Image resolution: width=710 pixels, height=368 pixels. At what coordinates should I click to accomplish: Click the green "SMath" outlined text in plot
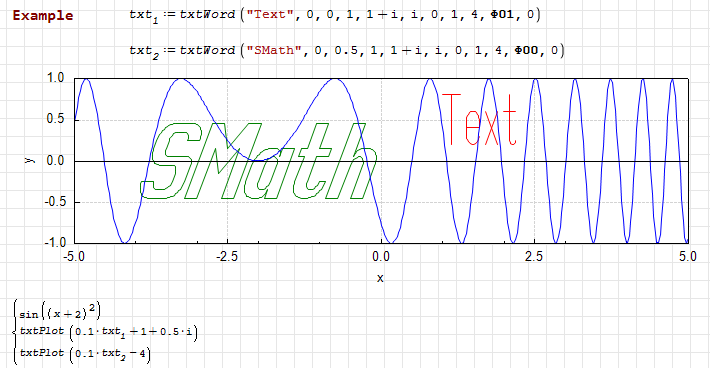[259, 161]
